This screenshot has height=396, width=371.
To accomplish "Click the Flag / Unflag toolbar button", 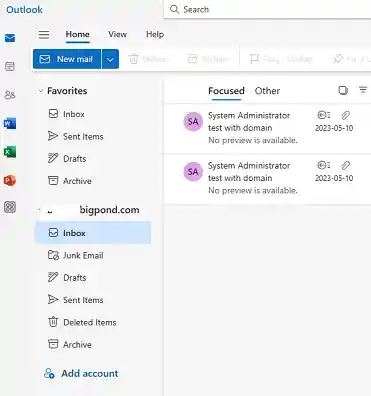I will pyautogui.click(x=281, y=59).
